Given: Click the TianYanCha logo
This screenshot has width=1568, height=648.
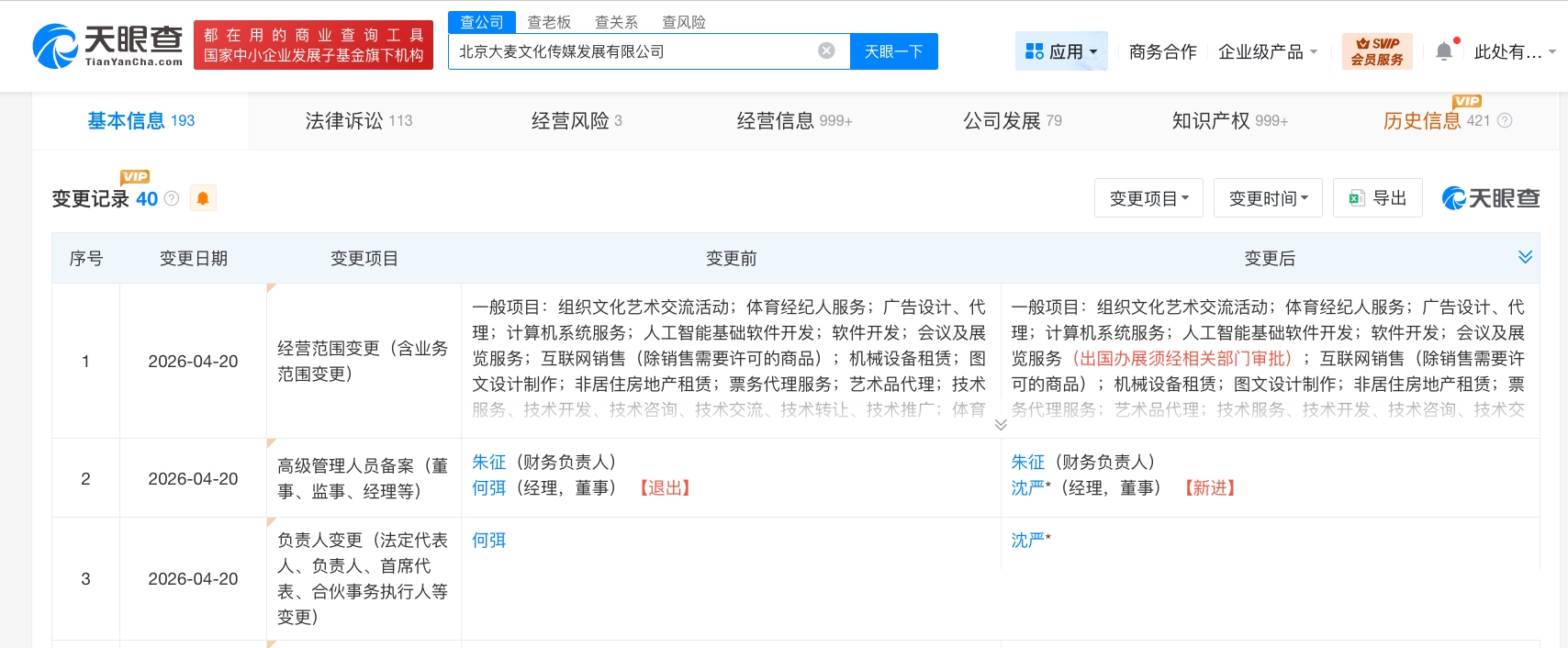Looking at the screenshot, I should (108, 46).
